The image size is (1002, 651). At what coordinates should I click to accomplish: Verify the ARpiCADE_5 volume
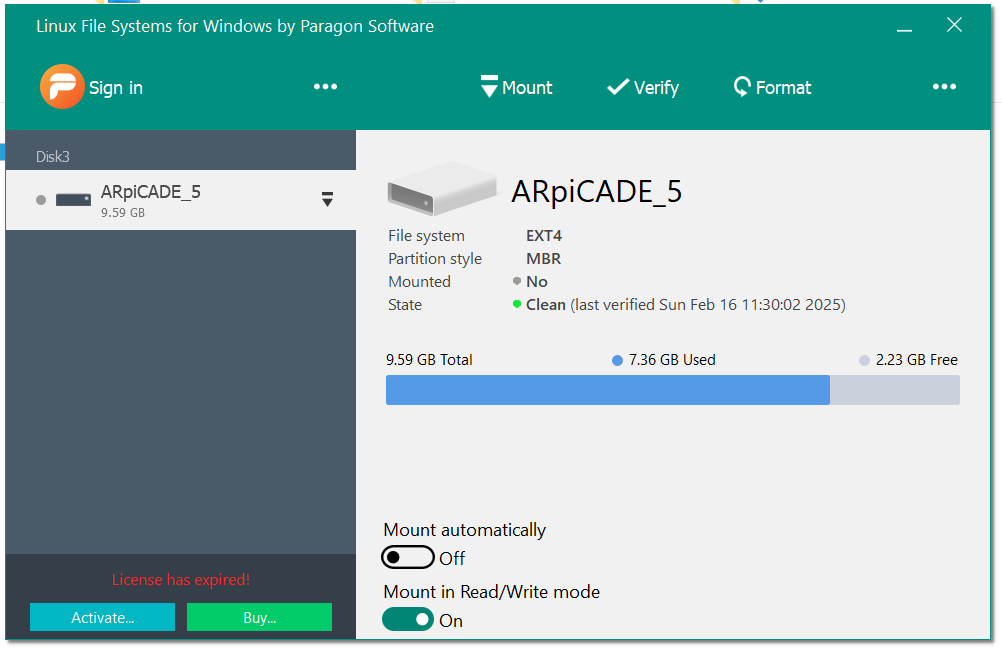[x=643, y=87]
